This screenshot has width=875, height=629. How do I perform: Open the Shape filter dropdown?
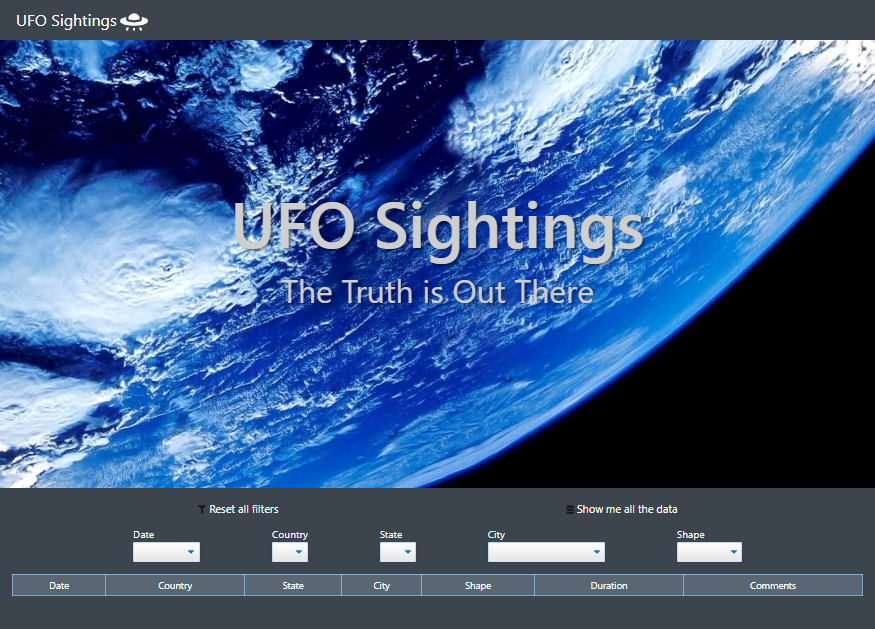coord(709,552)
